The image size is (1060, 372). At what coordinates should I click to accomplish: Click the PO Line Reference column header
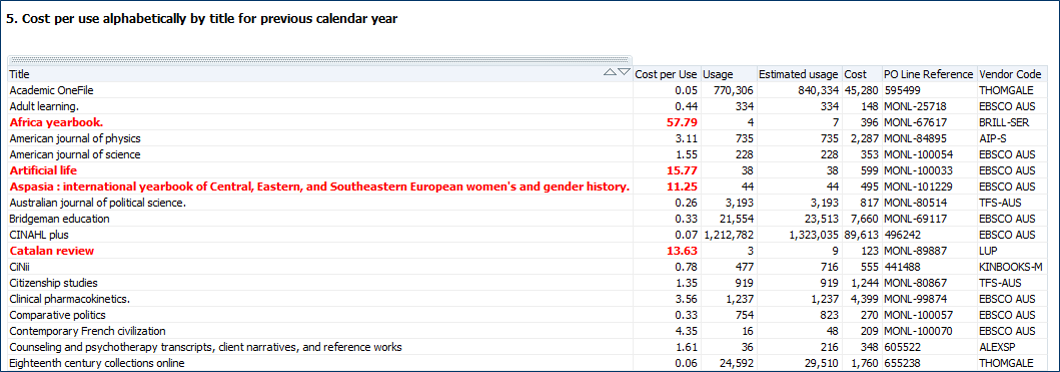929,74
